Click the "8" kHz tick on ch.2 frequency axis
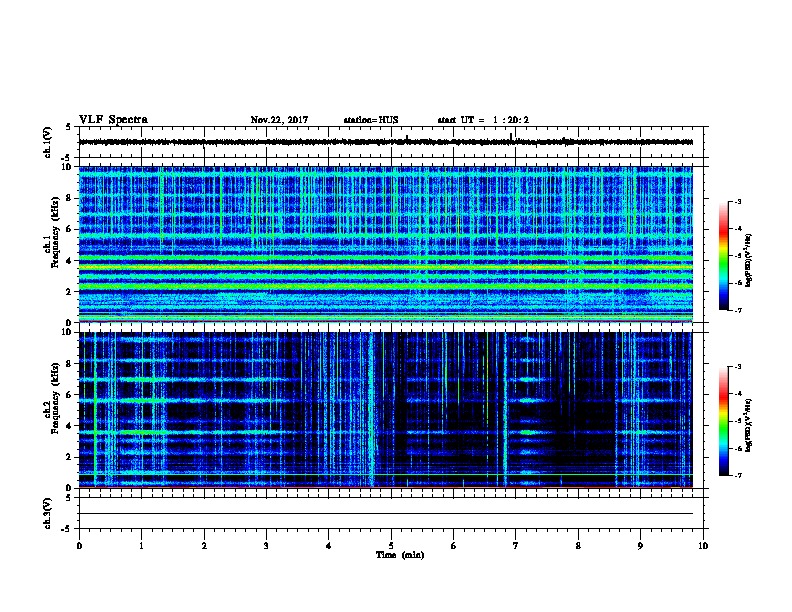 (x=69, y=364)
